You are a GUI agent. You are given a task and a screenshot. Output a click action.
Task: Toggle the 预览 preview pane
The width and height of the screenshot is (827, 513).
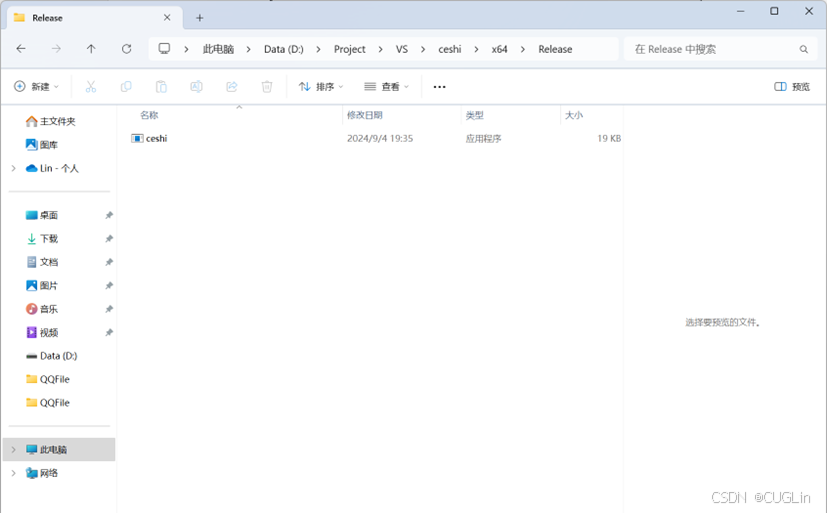click(x=792, y=86)
